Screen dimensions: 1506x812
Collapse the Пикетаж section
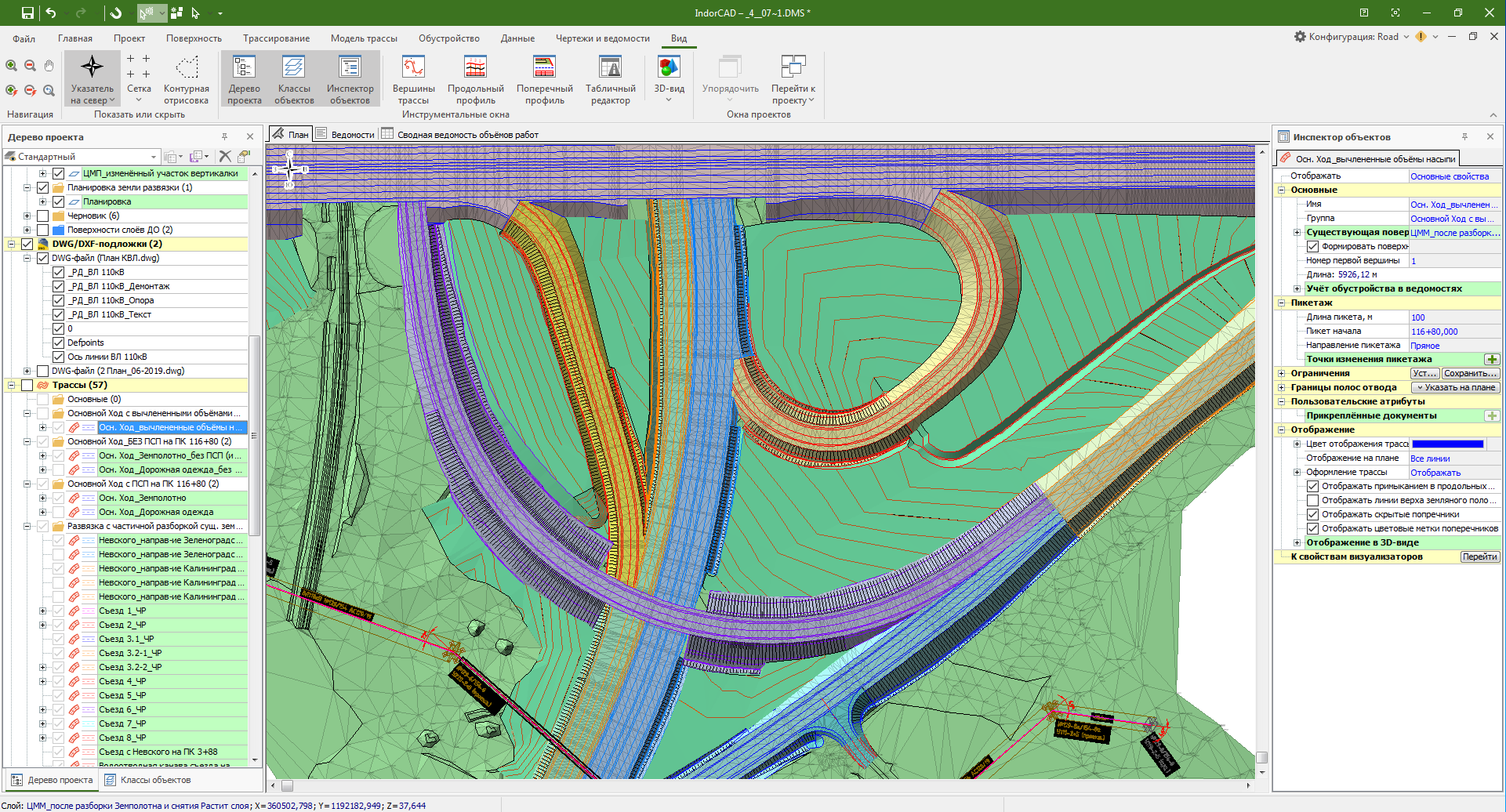pos(1282,303)
